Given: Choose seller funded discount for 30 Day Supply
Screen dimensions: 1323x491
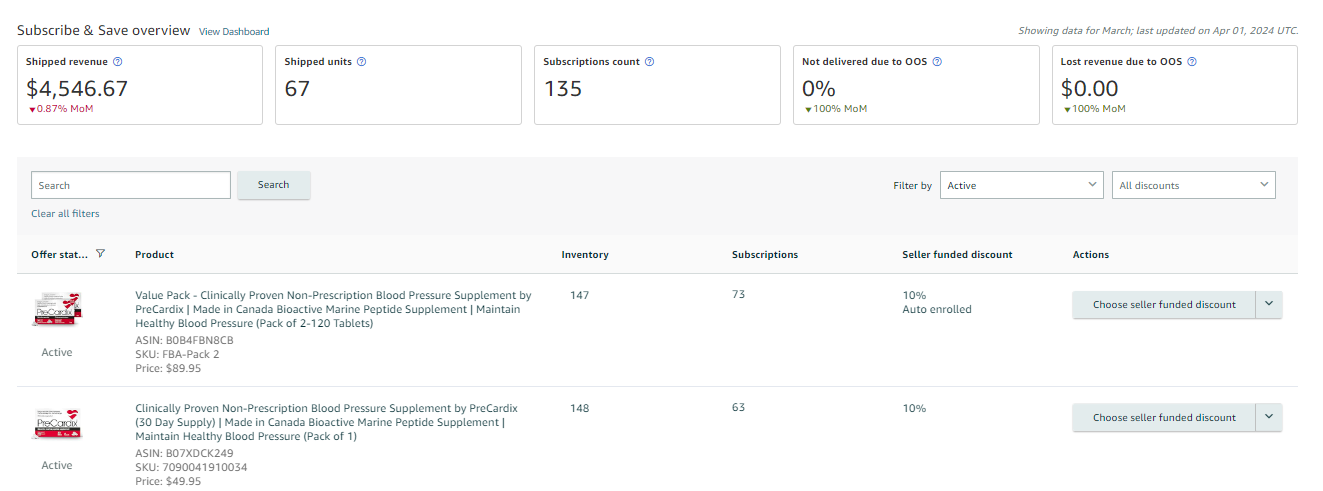Looking at the screenshot, I should click(x=1163, y=418).
